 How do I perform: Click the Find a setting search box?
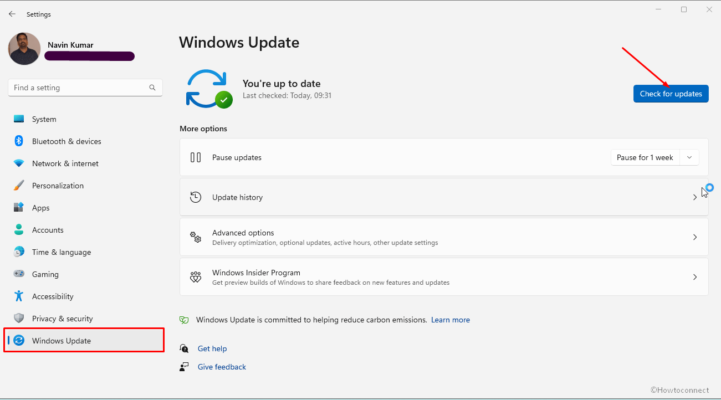[x=85, y=87]
